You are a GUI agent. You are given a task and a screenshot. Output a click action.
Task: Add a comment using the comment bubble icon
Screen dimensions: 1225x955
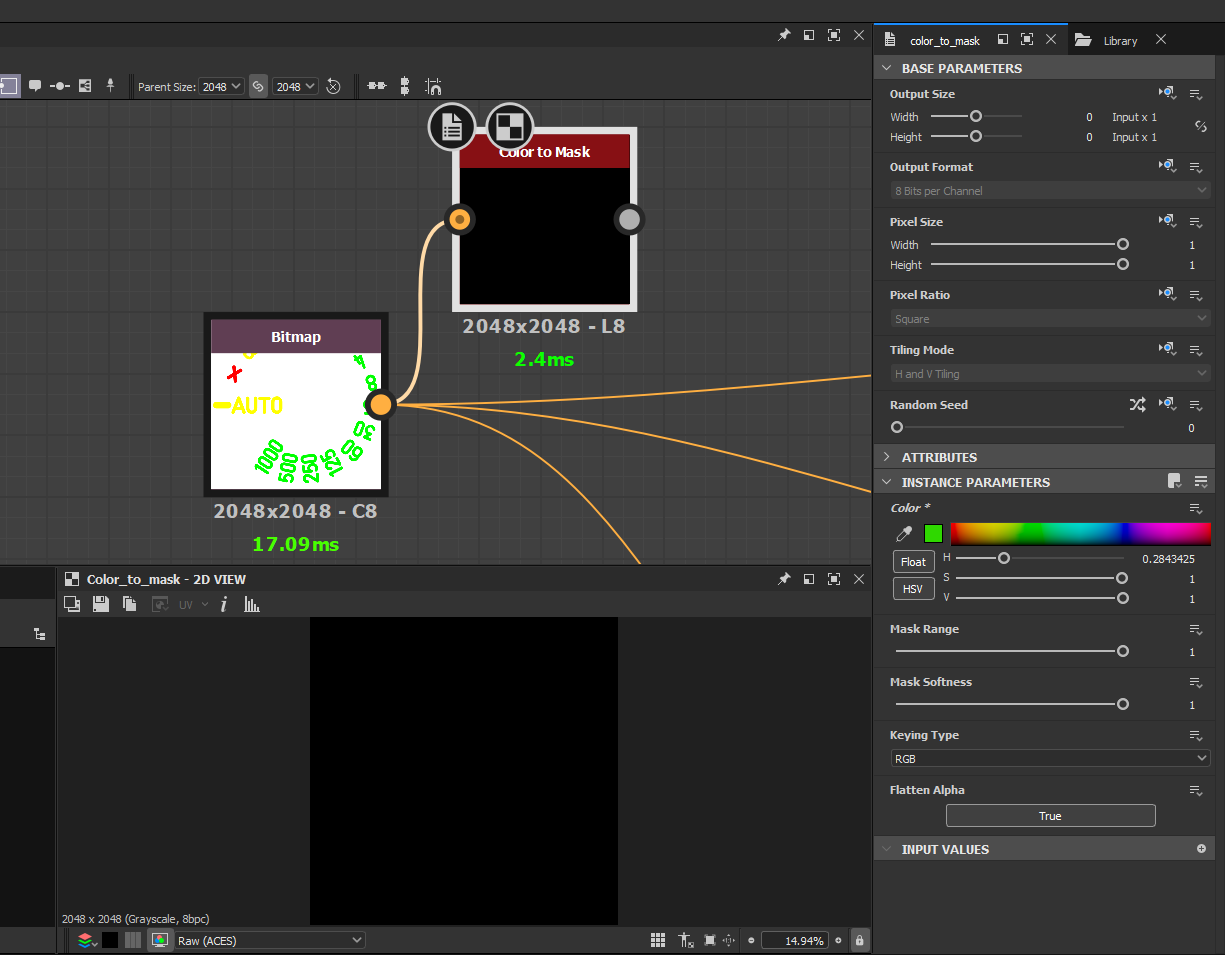35,86
